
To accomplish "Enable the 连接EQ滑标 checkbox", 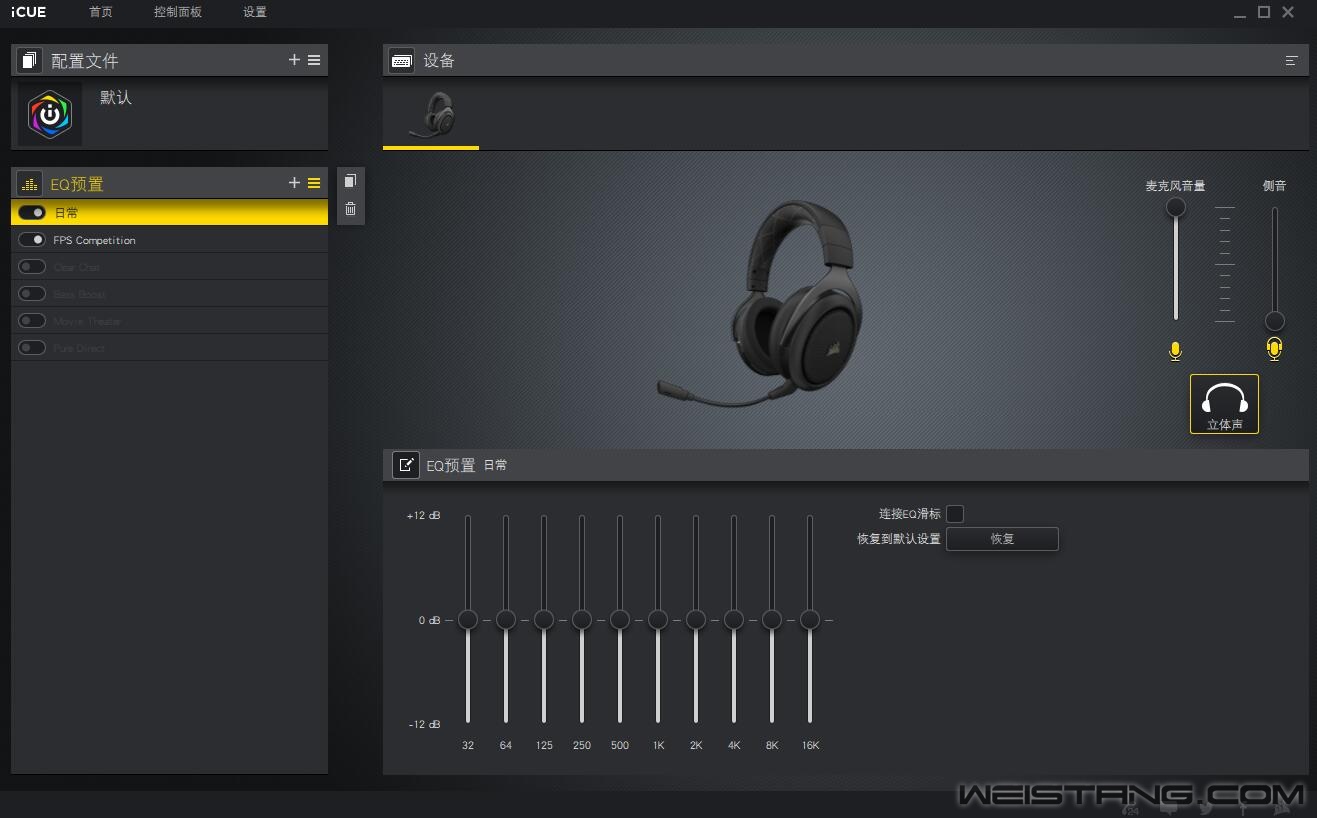I will tap(955, 514).
